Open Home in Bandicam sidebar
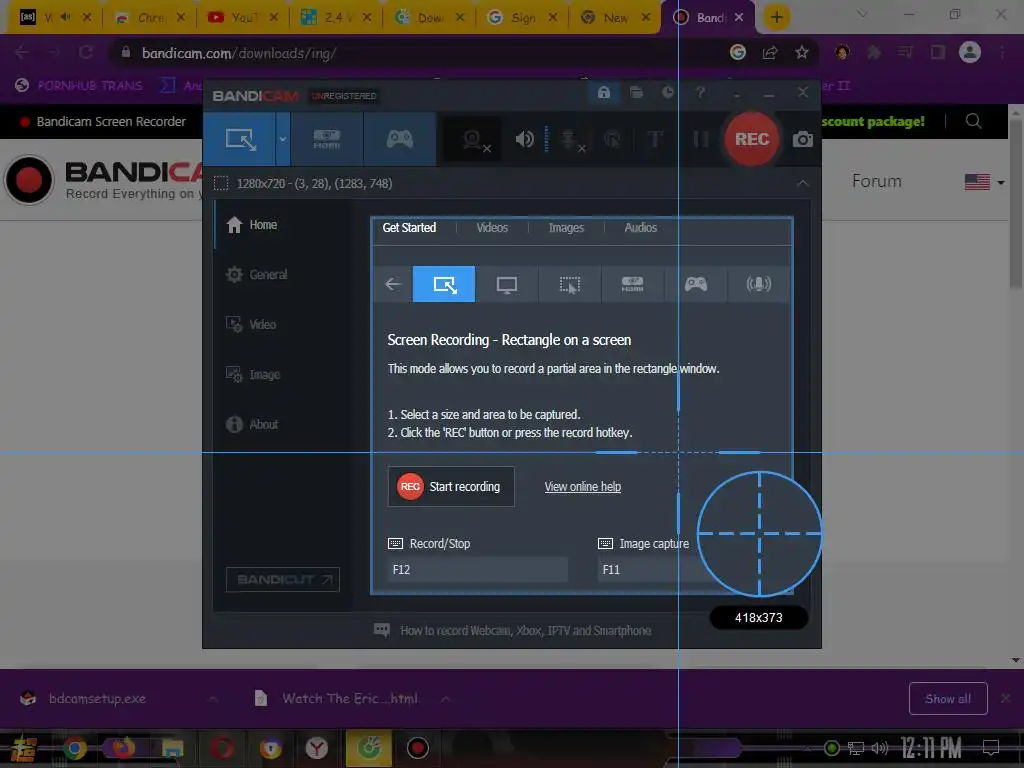 [251, 225]
